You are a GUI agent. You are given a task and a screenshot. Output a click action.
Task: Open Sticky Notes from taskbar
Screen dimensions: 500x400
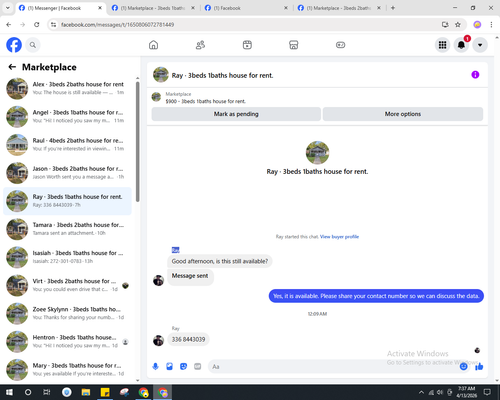click(105, 392)
